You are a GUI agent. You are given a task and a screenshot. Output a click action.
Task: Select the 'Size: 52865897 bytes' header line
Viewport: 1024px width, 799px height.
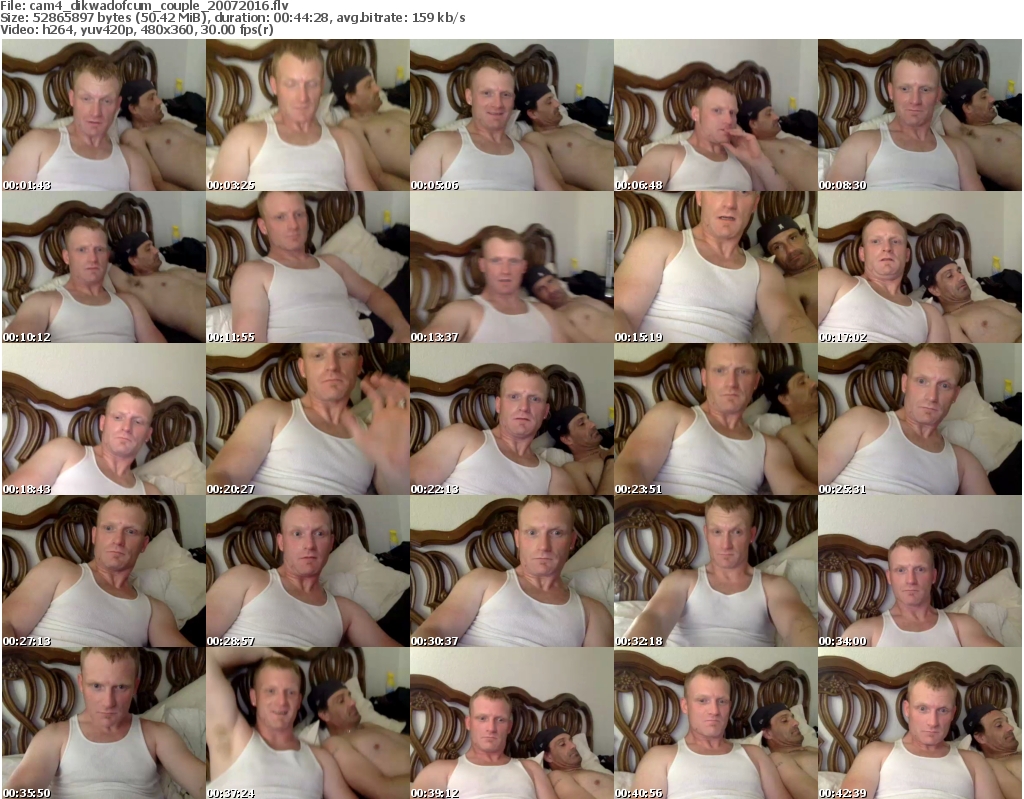tap(232, 18)
